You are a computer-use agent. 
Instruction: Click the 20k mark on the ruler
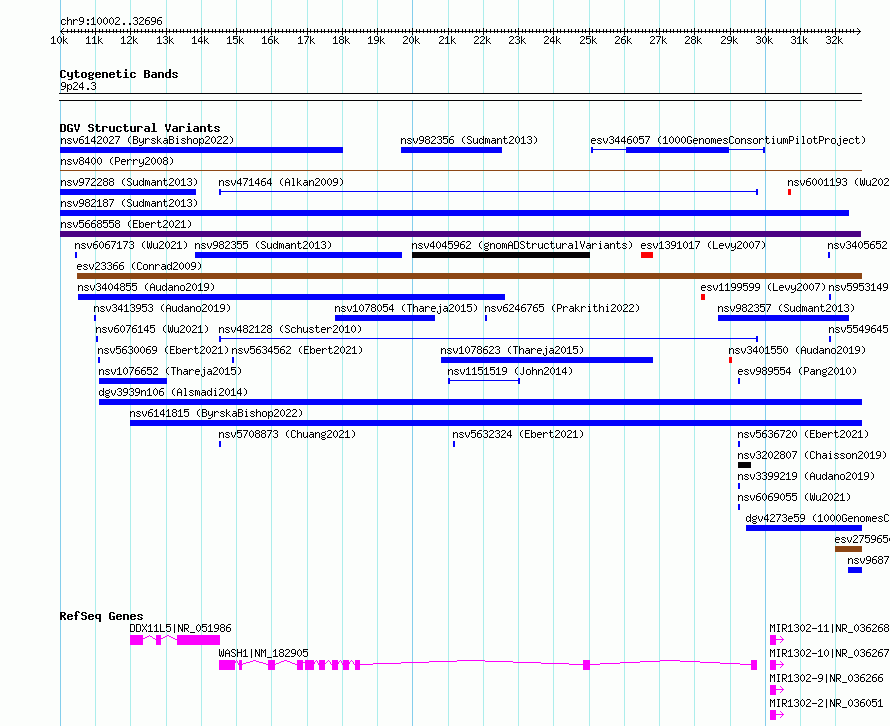[412, 40]
